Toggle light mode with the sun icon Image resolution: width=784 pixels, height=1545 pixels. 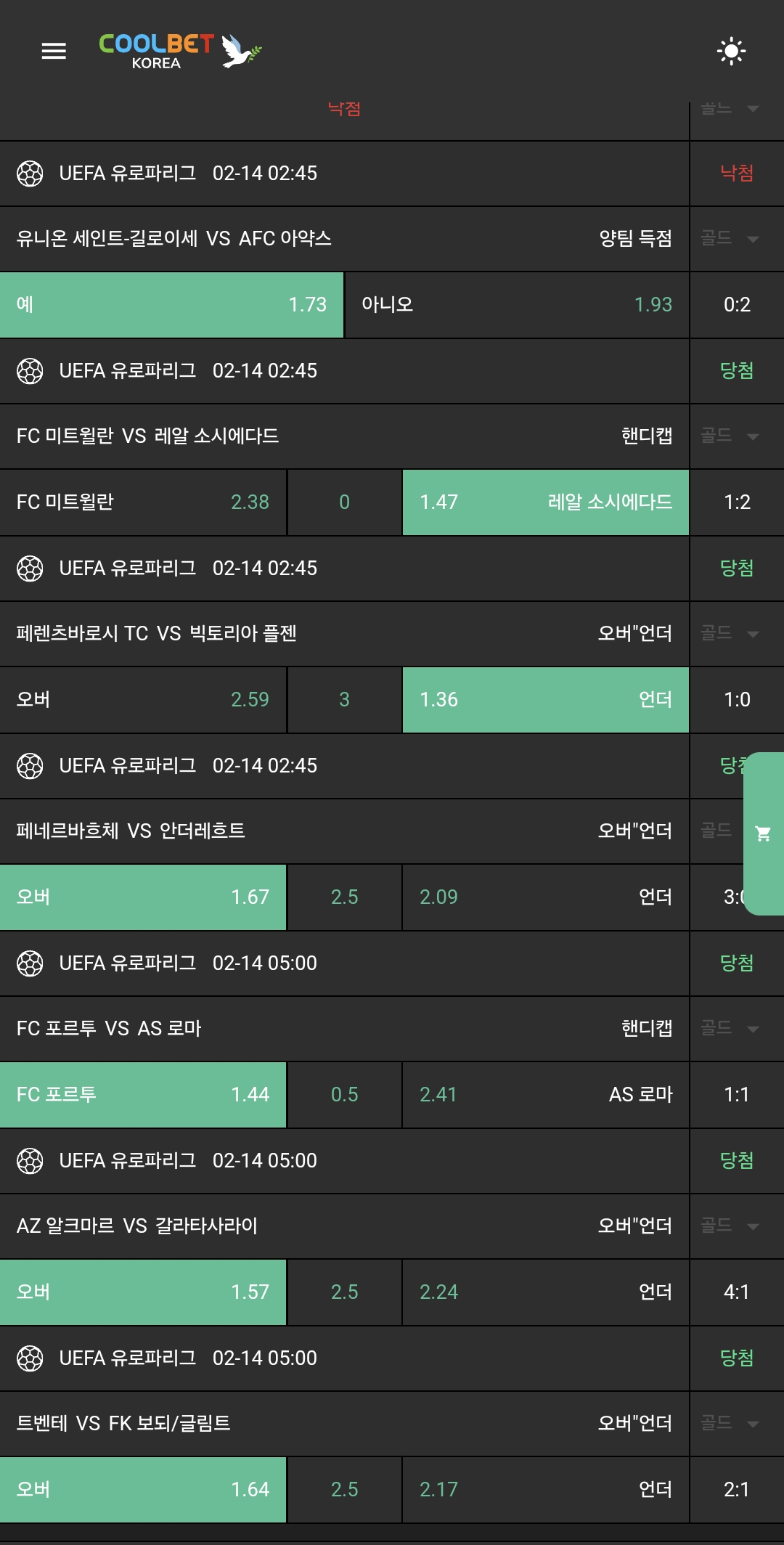click(731, 51)
